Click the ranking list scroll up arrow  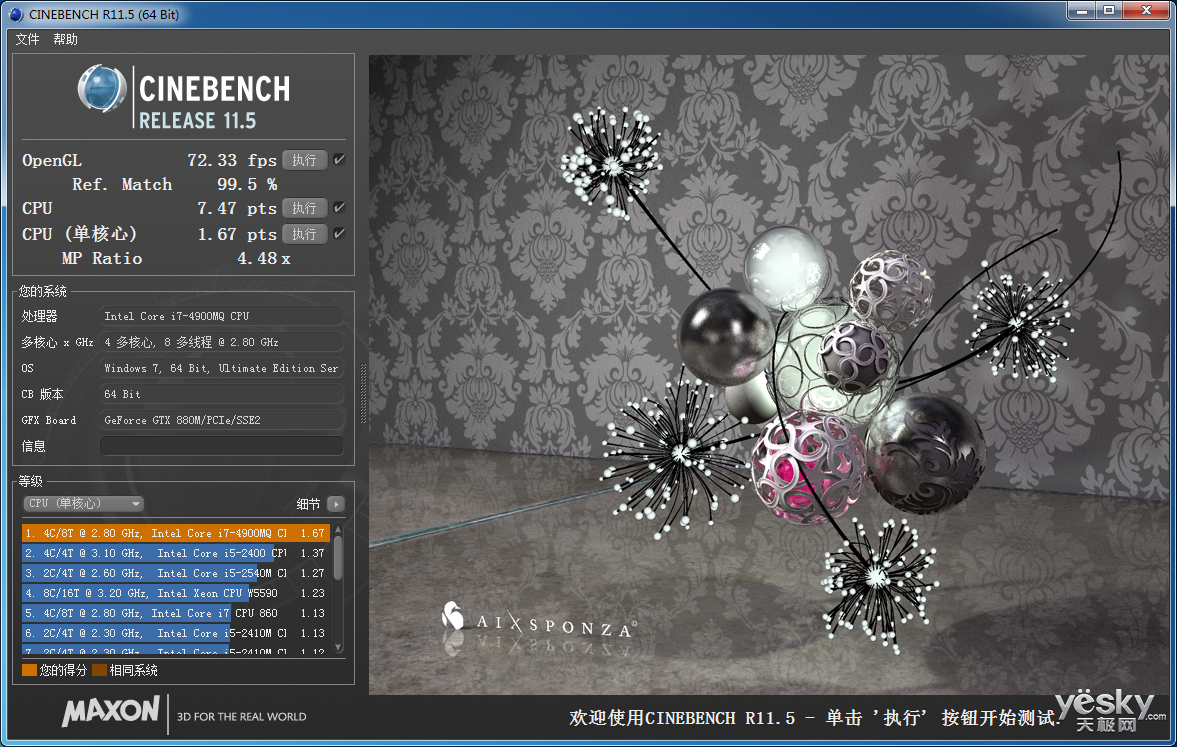pos(339,530)
